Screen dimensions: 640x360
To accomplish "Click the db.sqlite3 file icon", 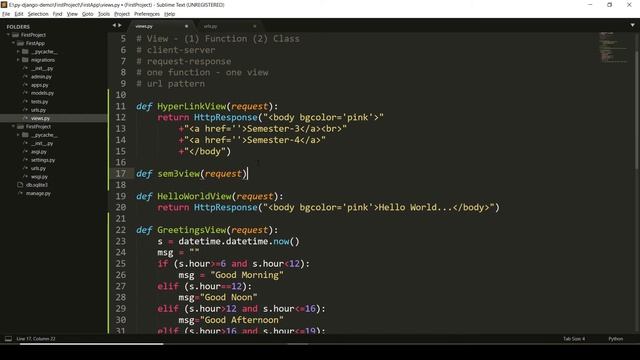I will tap(20, 185).
